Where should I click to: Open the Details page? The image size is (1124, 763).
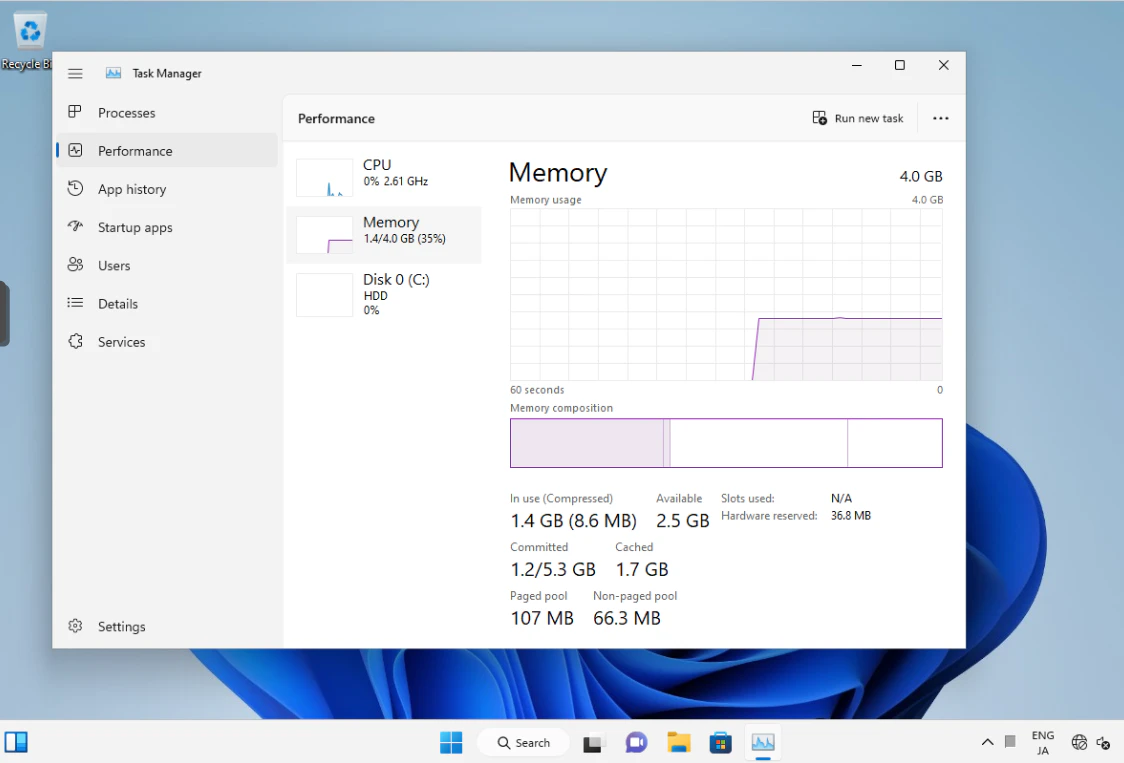coord(167,303)
